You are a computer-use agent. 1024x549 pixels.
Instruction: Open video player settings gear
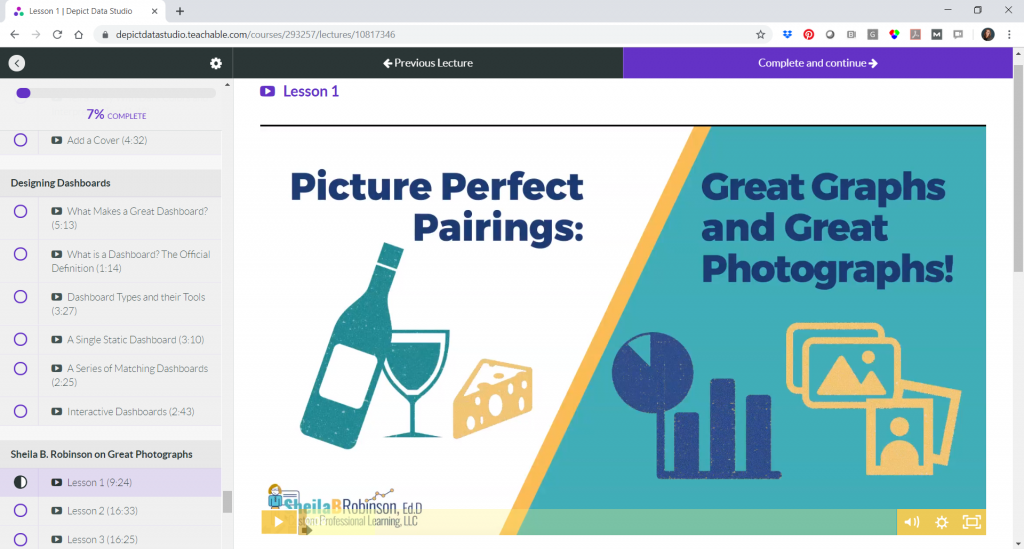[941, 522]
